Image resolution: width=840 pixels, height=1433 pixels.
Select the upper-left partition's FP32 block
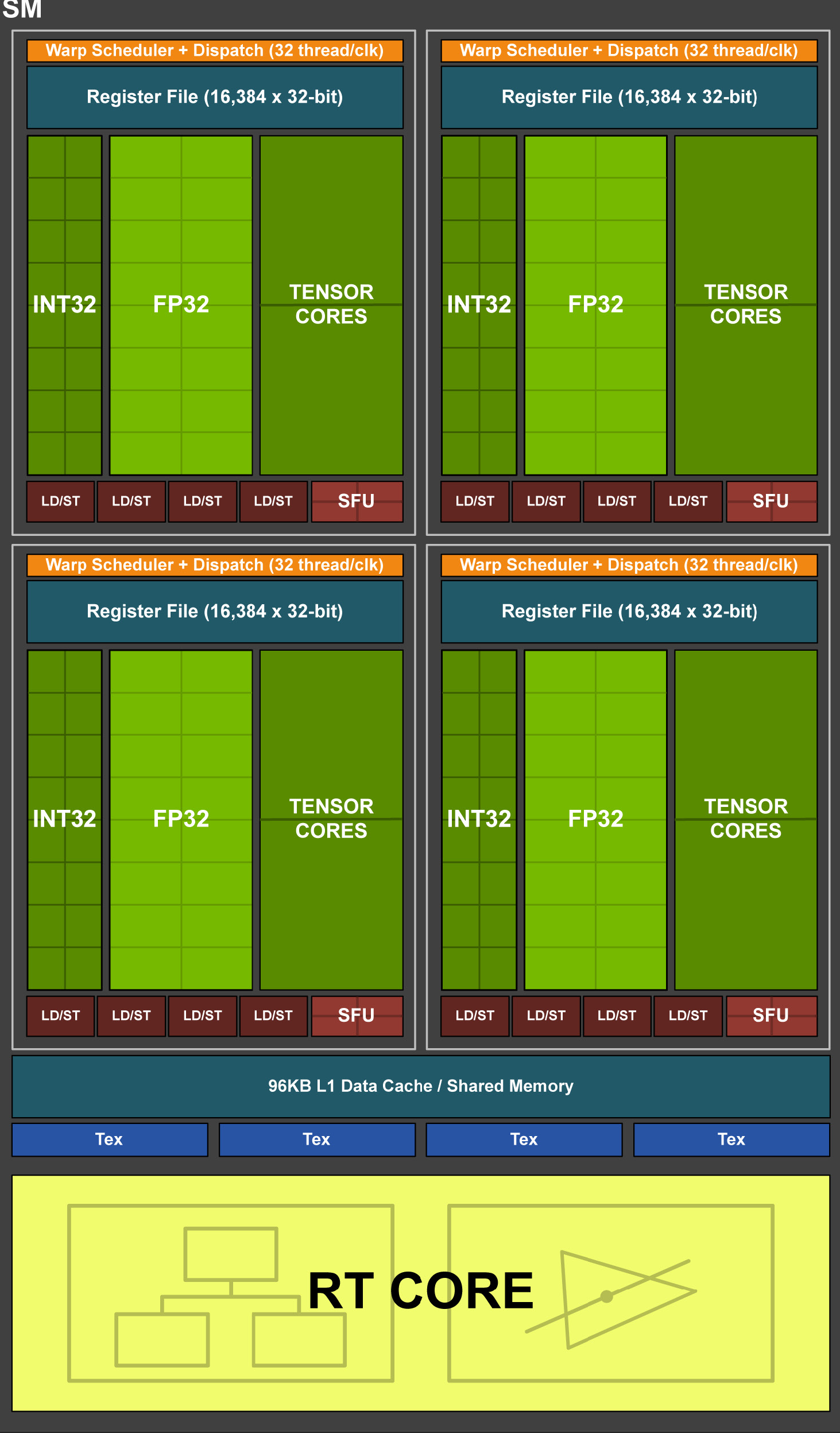[x=181, y=305]
